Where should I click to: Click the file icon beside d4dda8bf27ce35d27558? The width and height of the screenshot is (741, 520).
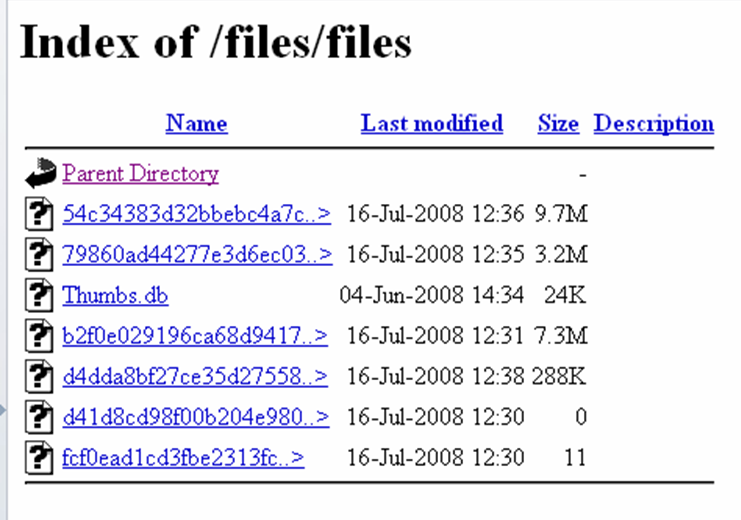pos(41,376)
